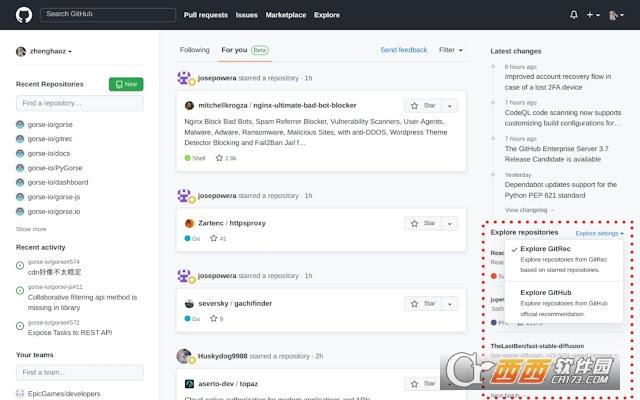Open gorse-io/docs repository
Screen dimensions: 640x400
[x=49, y=153]
